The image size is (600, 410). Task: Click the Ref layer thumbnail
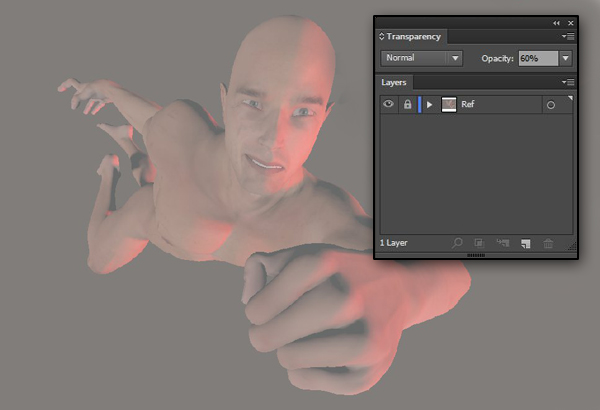tap(449, 105)
